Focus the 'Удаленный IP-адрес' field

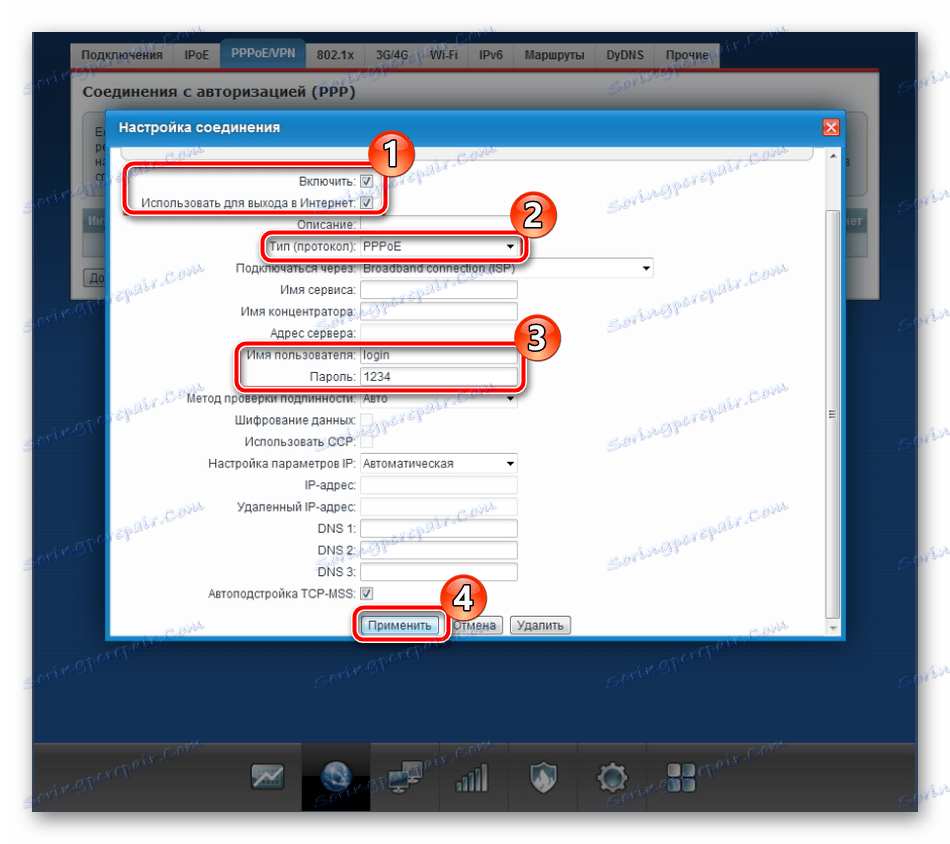point(439,507)
